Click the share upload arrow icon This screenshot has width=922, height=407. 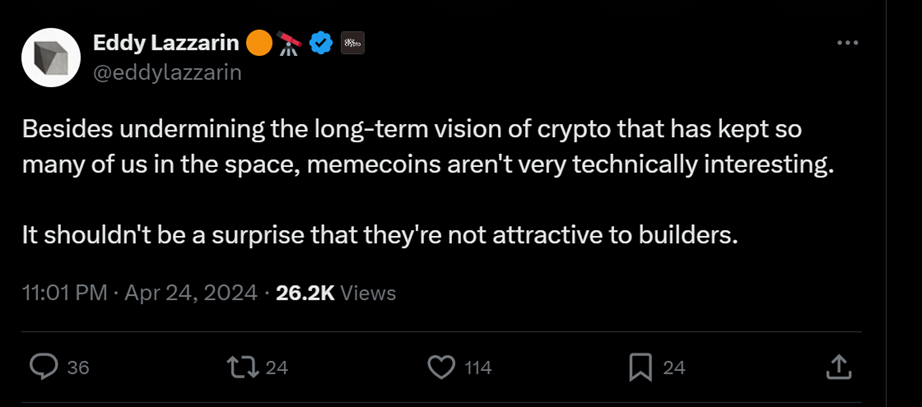(x=838, y=367)
